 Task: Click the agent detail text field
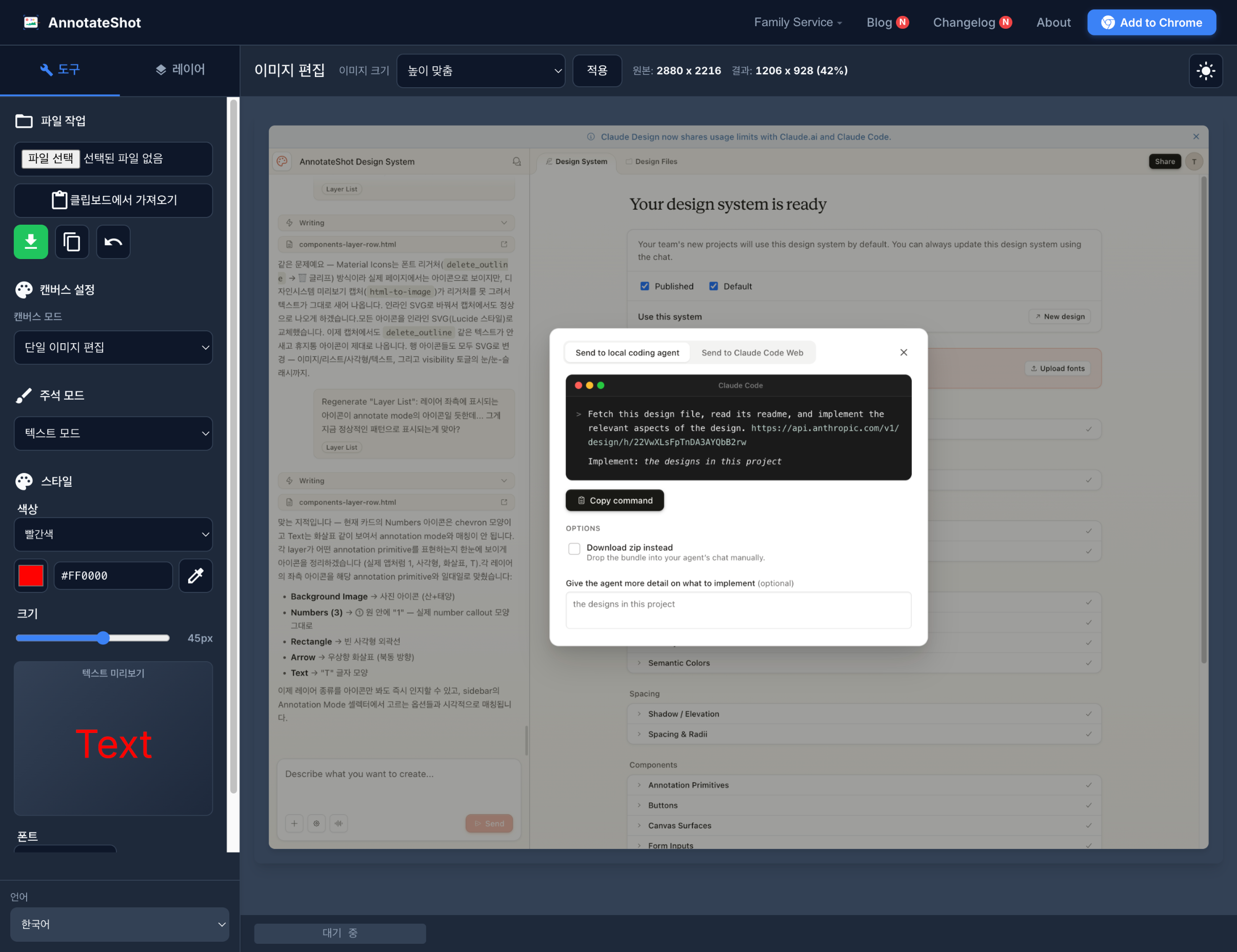(738, 610)
